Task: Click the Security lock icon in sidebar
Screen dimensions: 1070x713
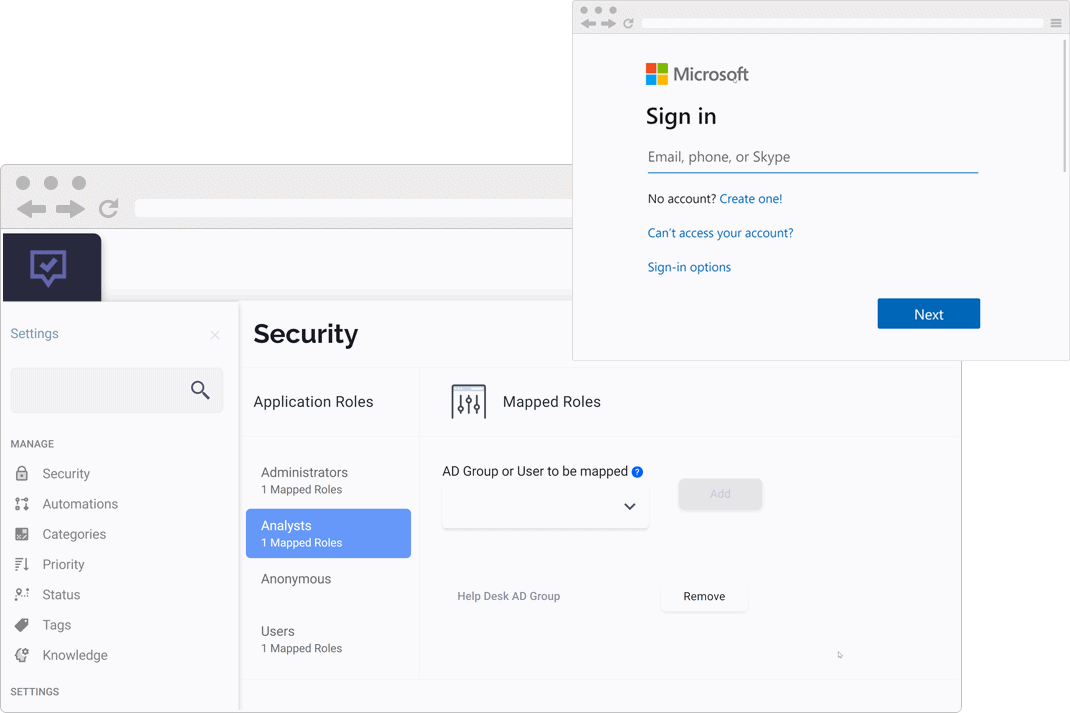Action: point(22,473)
